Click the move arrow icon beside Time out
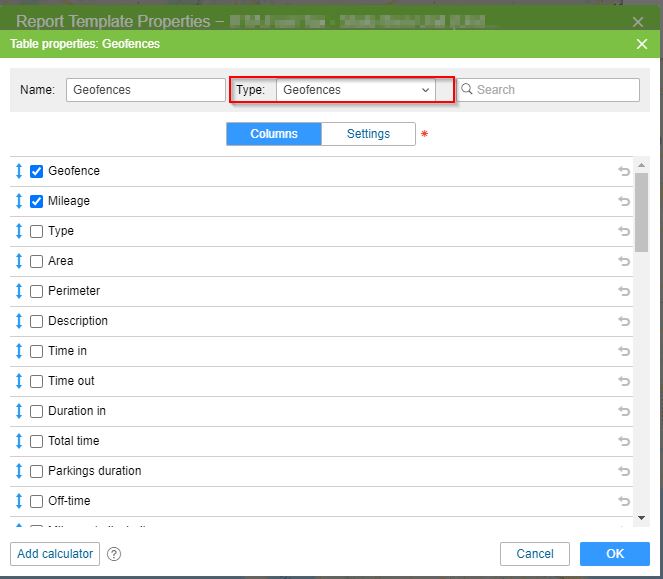 tap(19, 381)
